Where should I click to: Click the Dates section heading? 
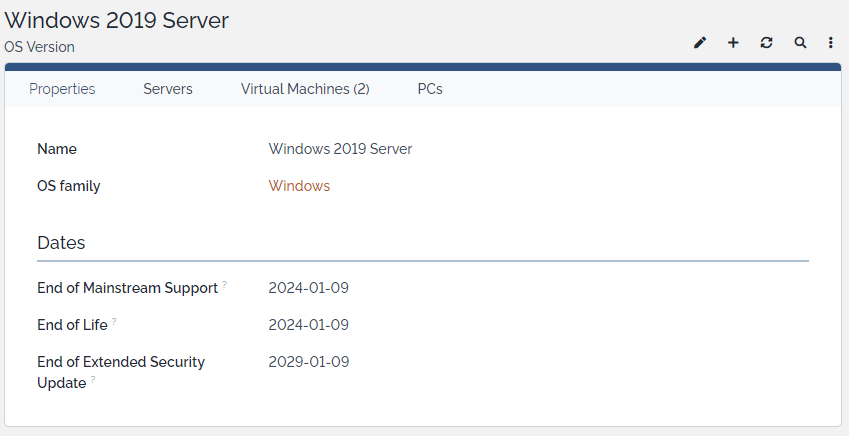[61, 243]
